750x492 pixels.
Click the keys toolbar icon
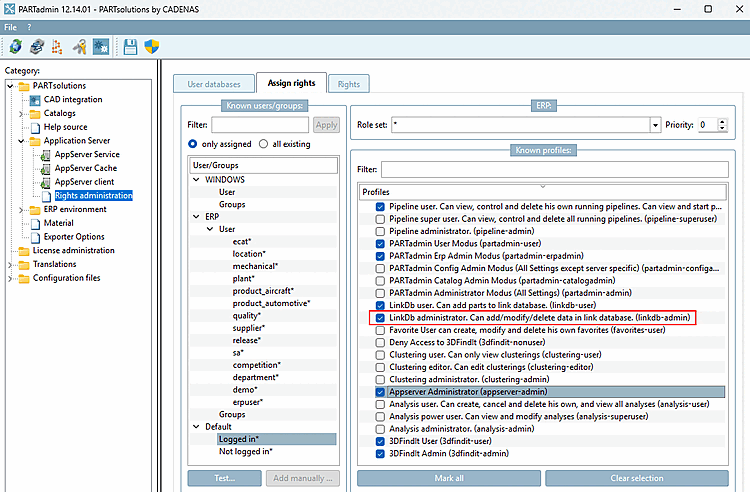(79, 47)
